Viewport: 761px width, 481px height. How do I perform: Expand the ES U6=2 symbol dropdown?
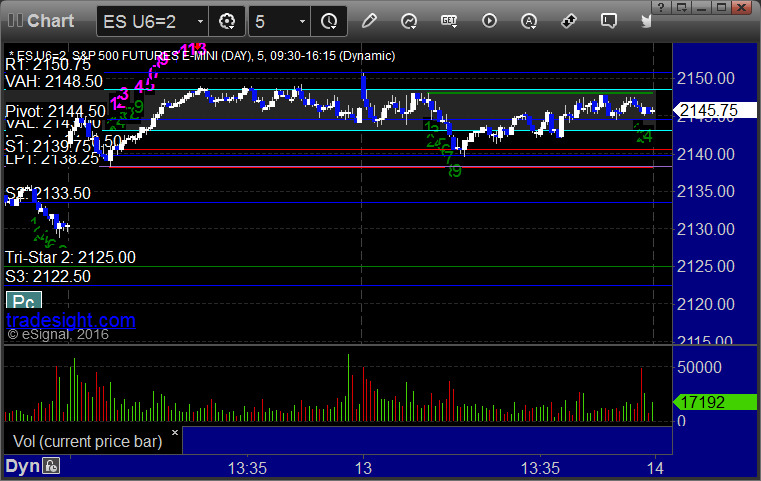(200, 21)
